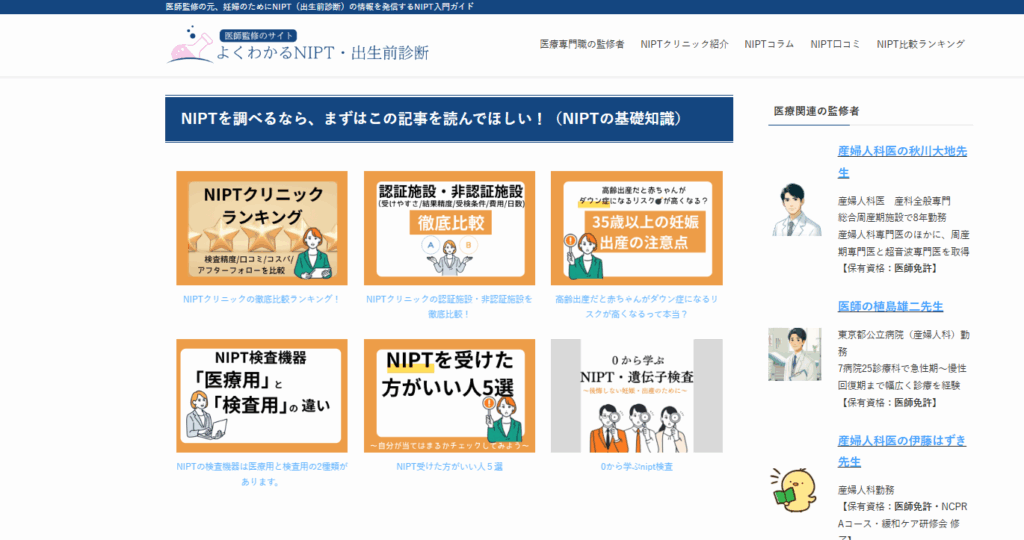Open NIPT比較ランキング menu item
Screen dimensions: 1024x540
[921, 44]
